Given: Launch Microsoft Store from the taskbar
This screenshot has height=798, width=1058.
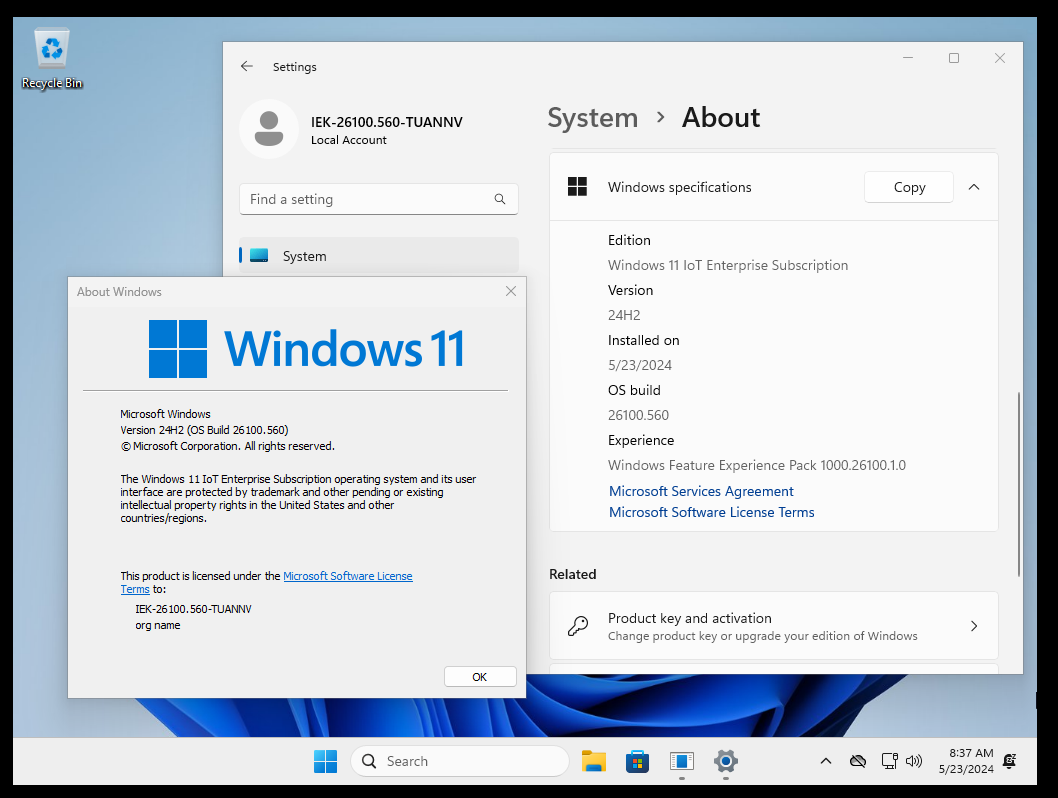Looking at the screenshot, I should pos(637,762).
